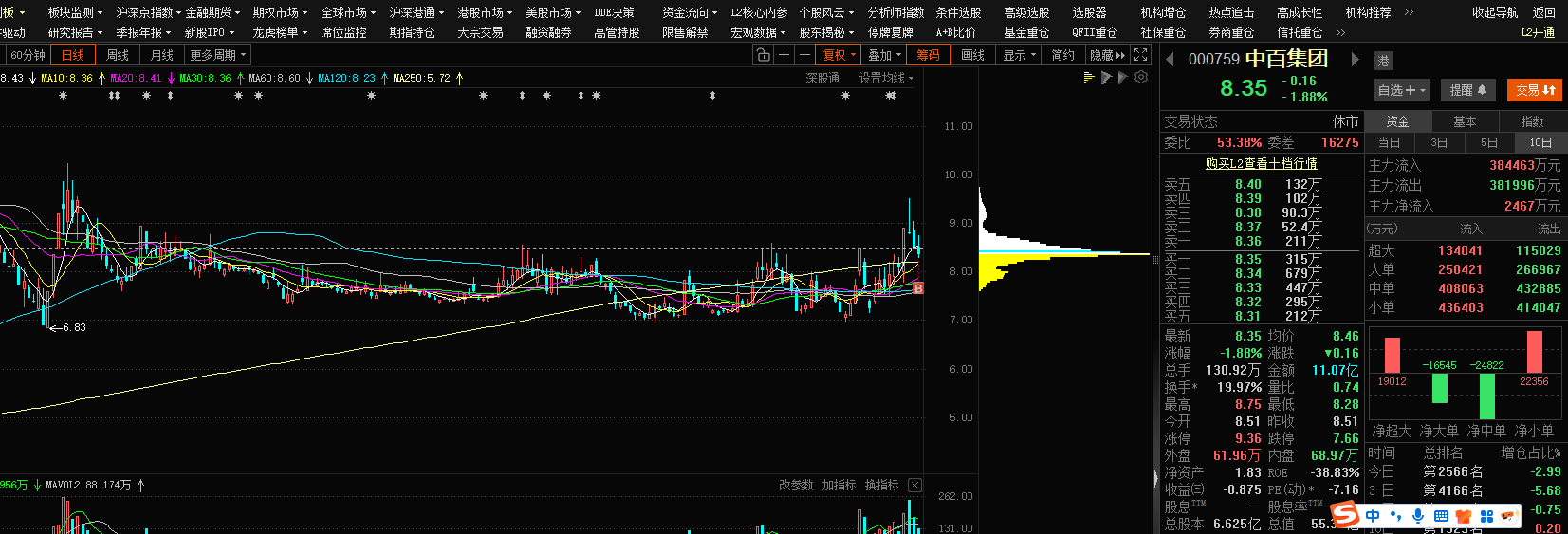Toggle 画线 drawing mode

pyautogui.click(x=973, y=55)
